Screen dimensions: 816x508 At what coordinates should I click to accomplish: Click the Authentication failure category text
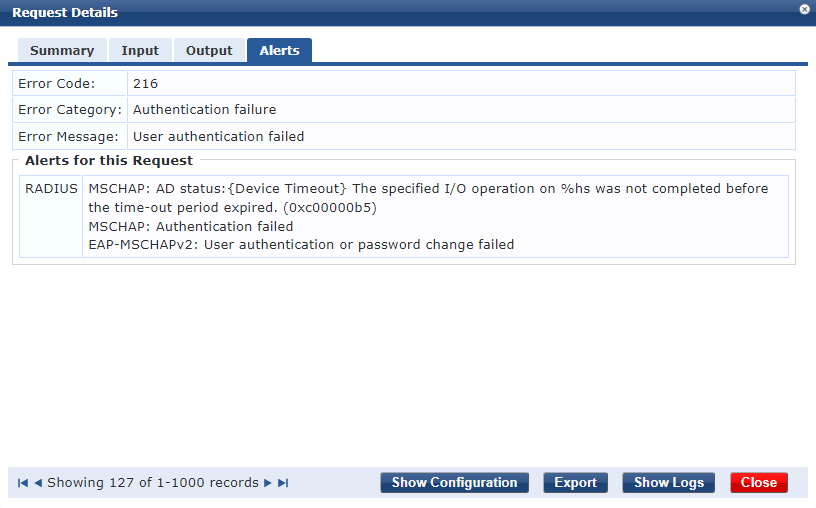(x=204, y=110)
